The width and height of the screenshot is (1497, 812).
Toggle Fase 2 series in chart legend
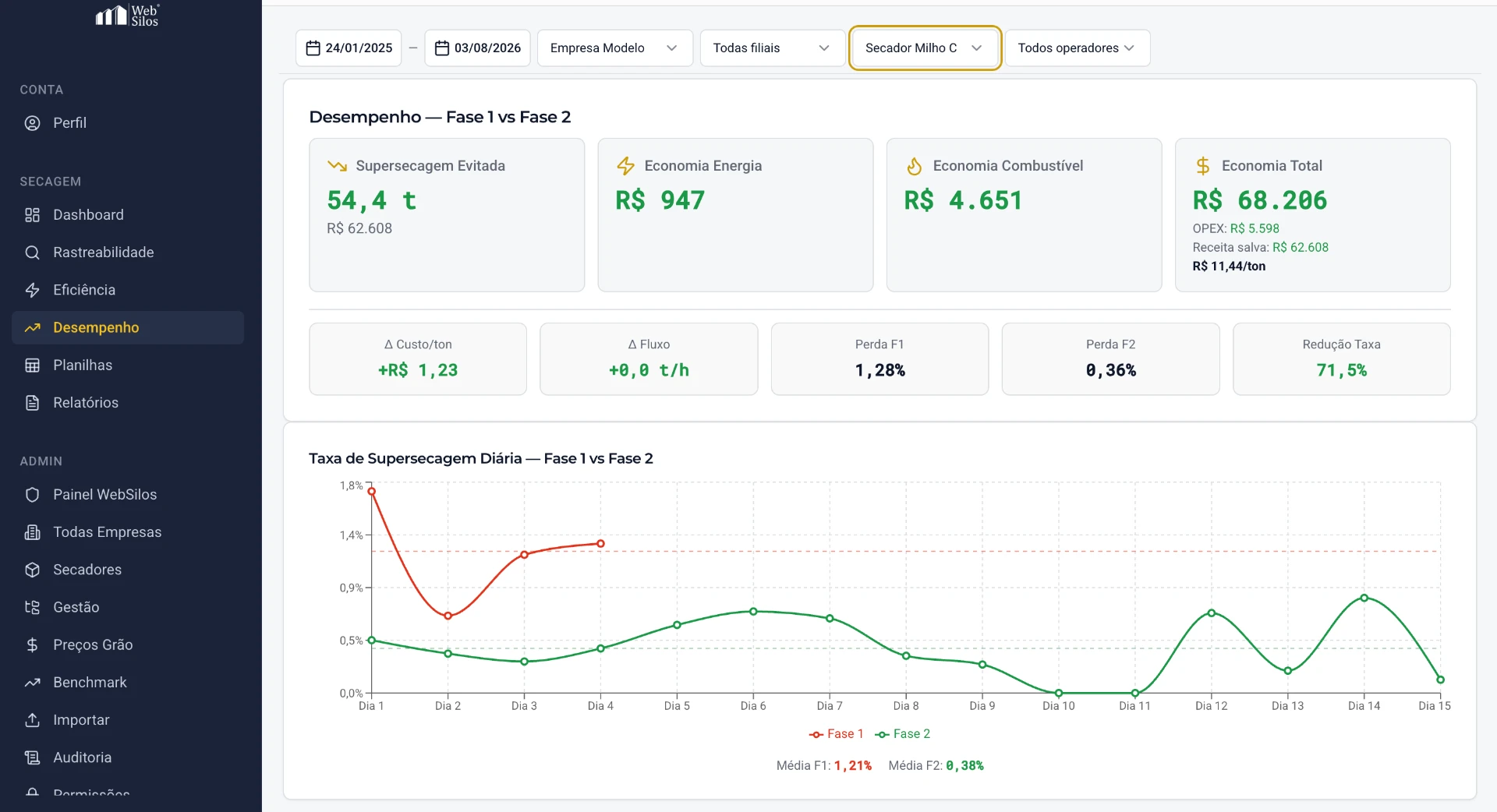(903, 734)
